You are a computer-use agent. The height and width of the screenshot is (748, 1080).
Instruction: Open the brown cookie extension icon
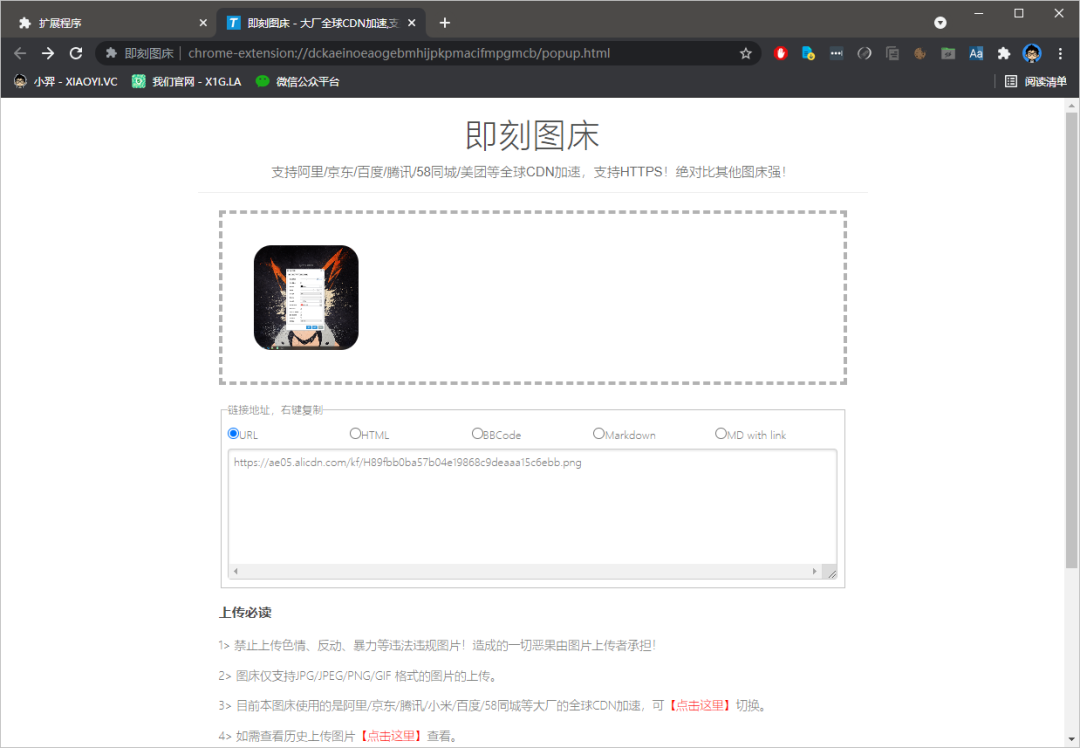pos(920,53)
